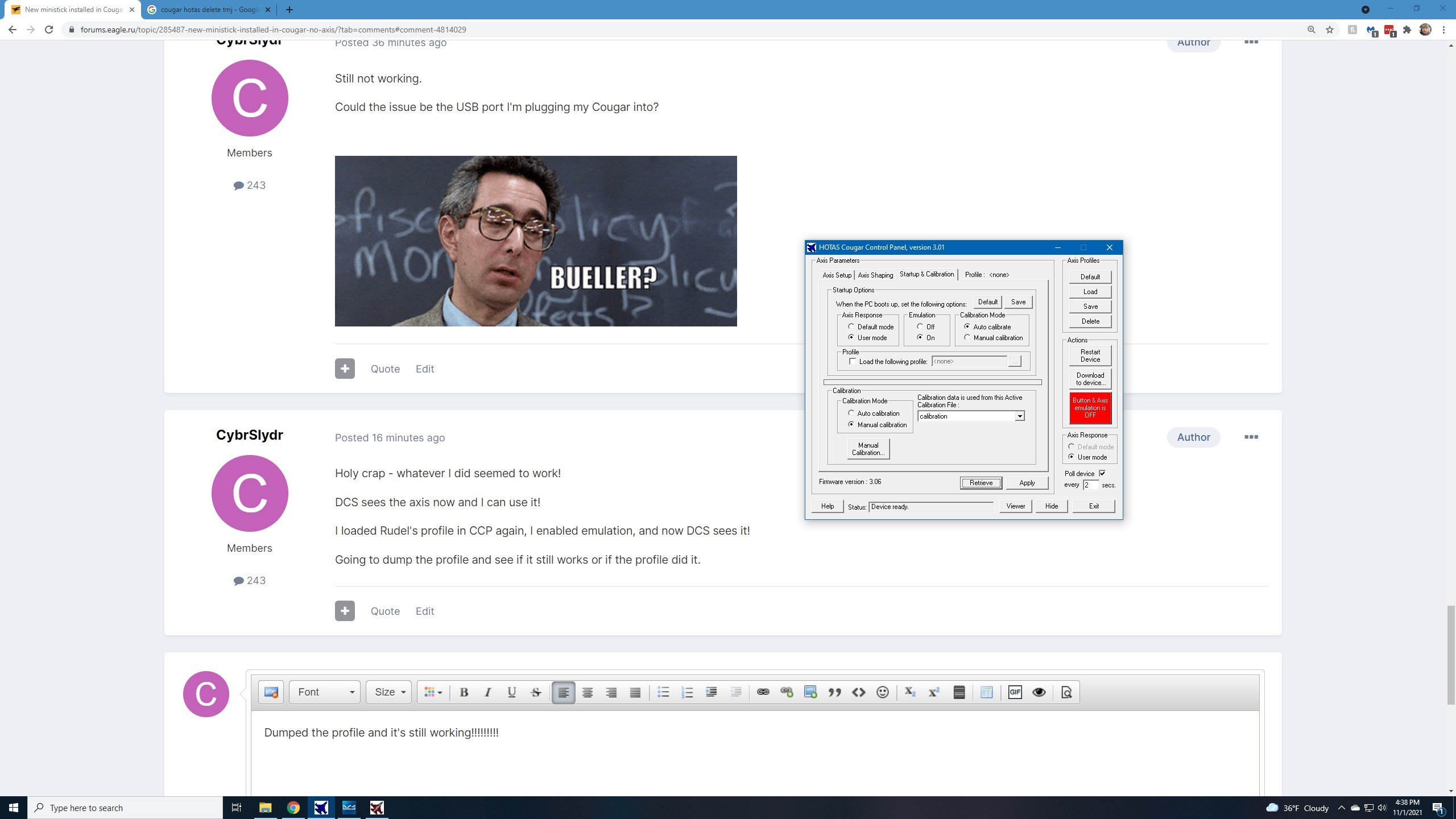This screenshot has height=819, width=1456.
Task: Open Size dropdown in editor
Action: pos(389,692)
